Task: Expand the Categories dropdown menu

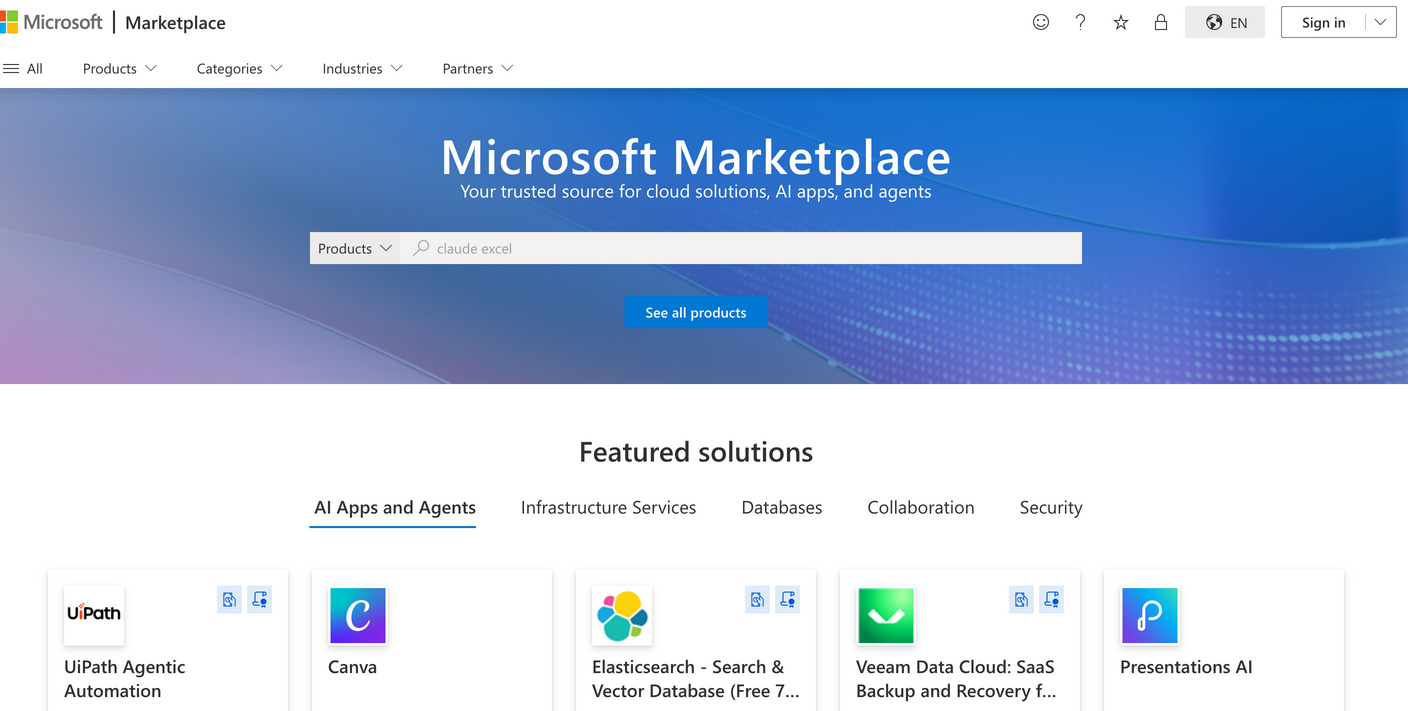Action: [x=240, y=68]
